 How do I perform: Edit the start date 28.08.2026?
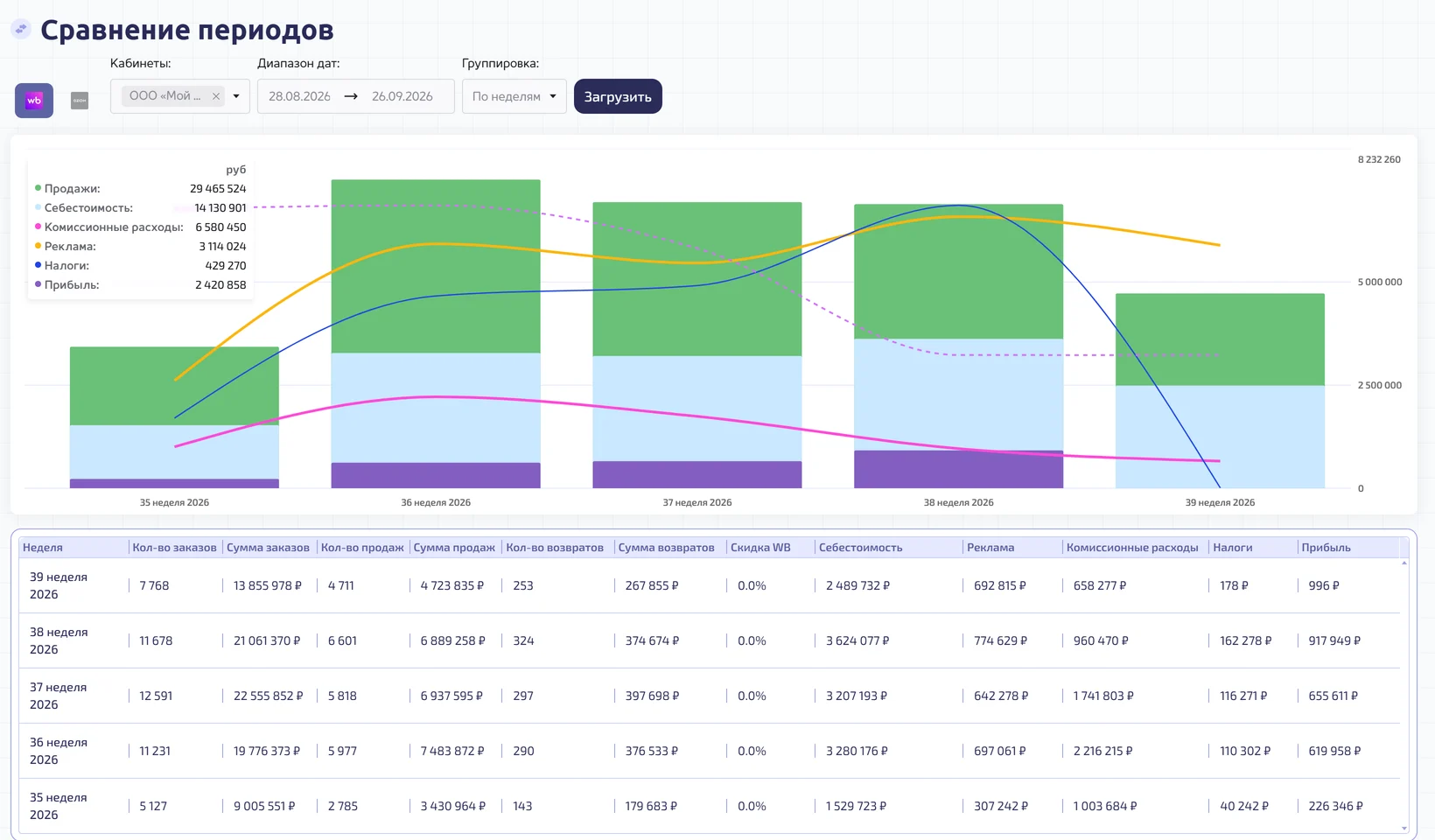point(299,96)
